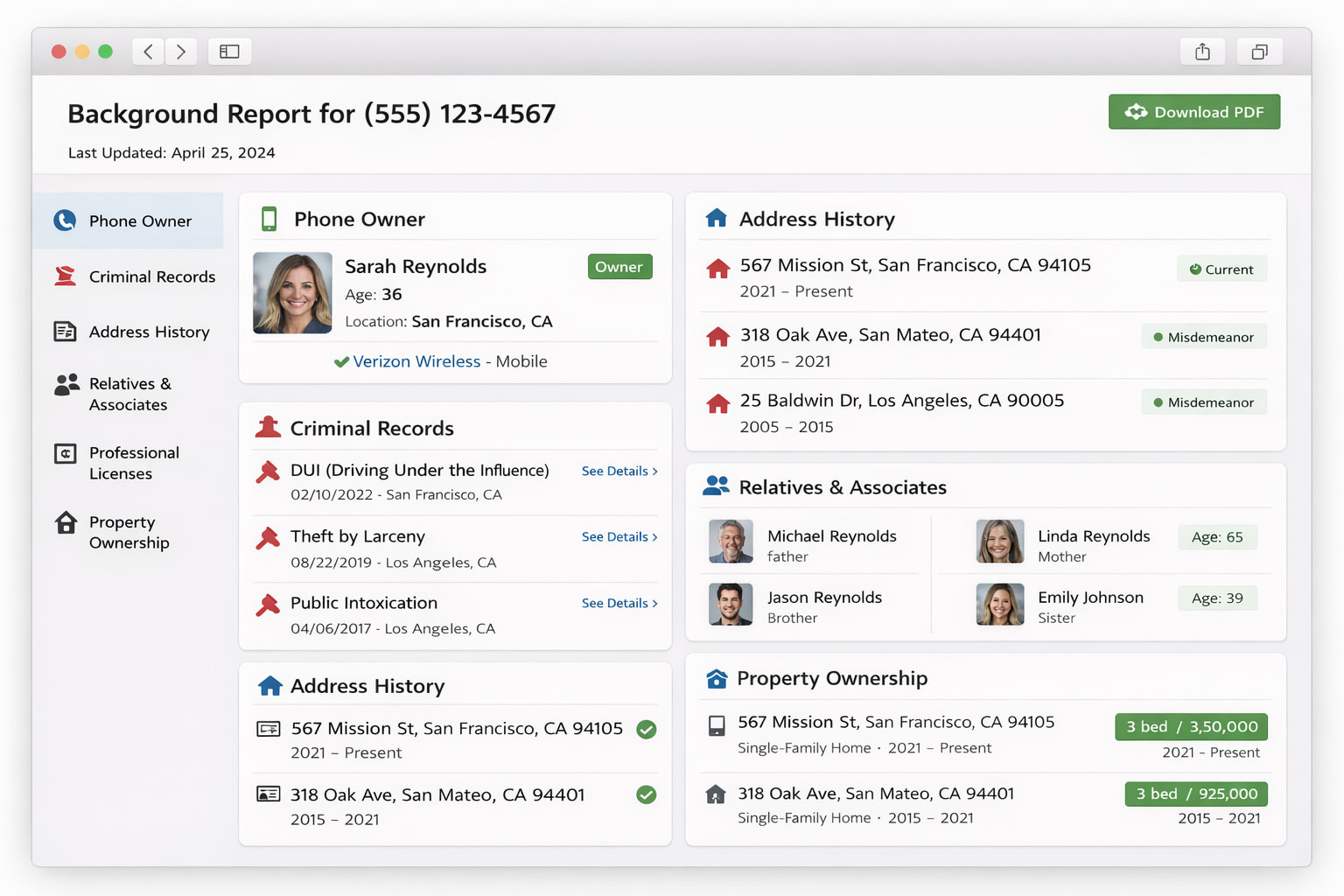Click Sarah Reynolds' profile photo
Viewport: 1344px width, 896px height.
pyautogui.click(x=292, y=293)
